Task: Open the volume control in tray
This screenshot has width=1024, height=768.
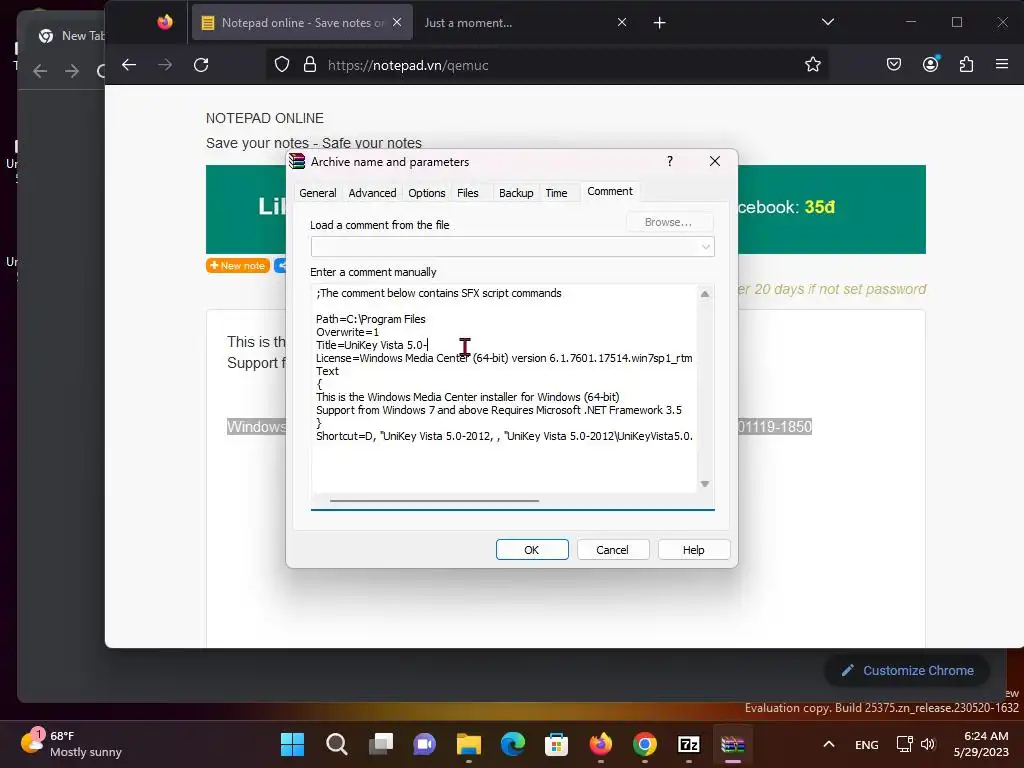Action: pyautogui.click(x=928, y=744)
